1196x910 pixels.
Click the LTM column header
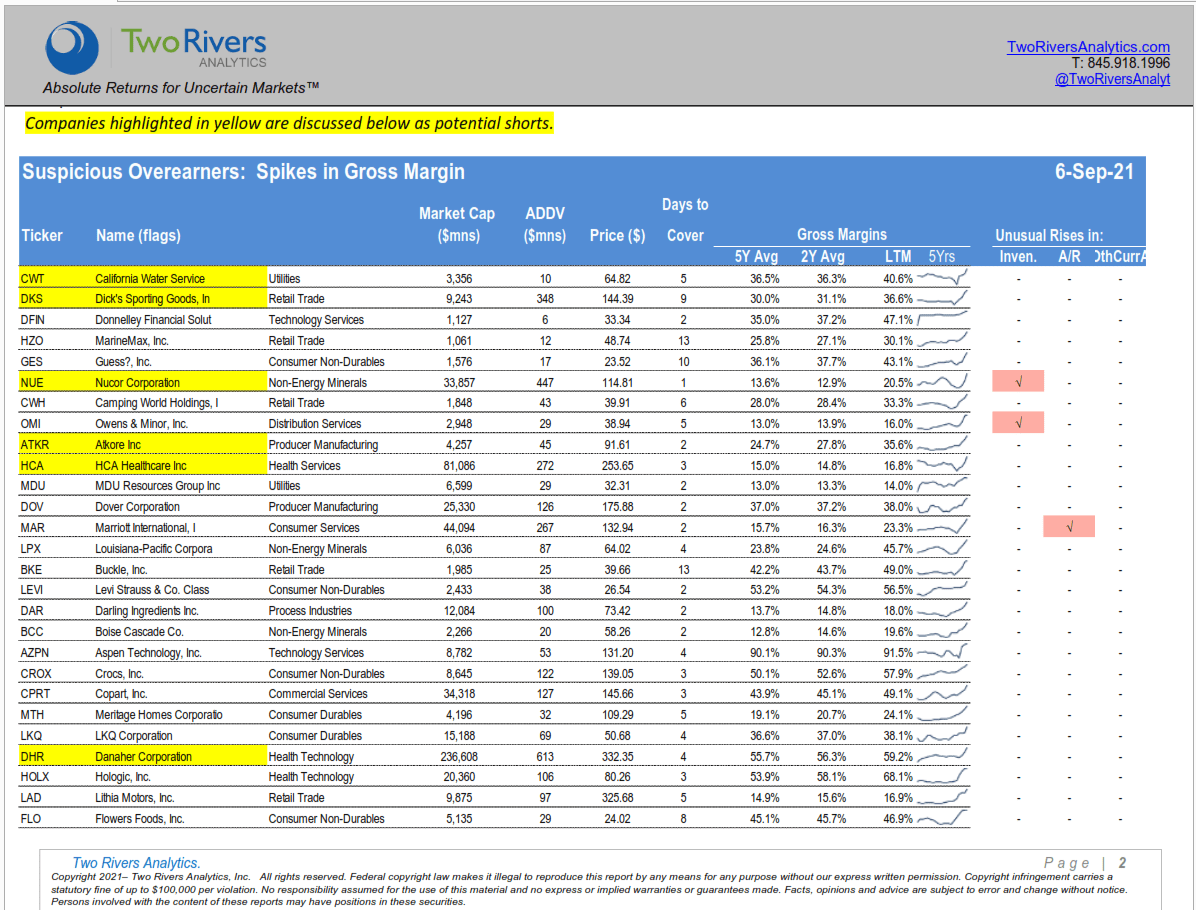898,257
